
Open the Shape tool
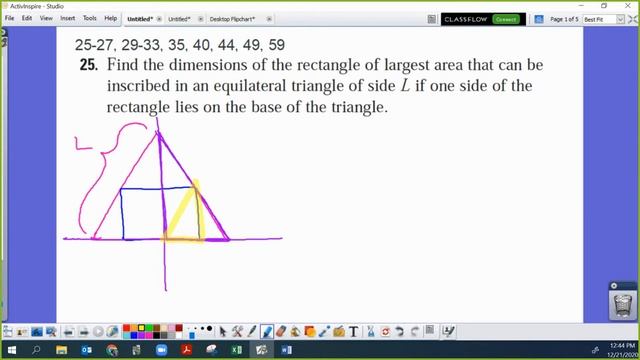(x=310, y=331)
